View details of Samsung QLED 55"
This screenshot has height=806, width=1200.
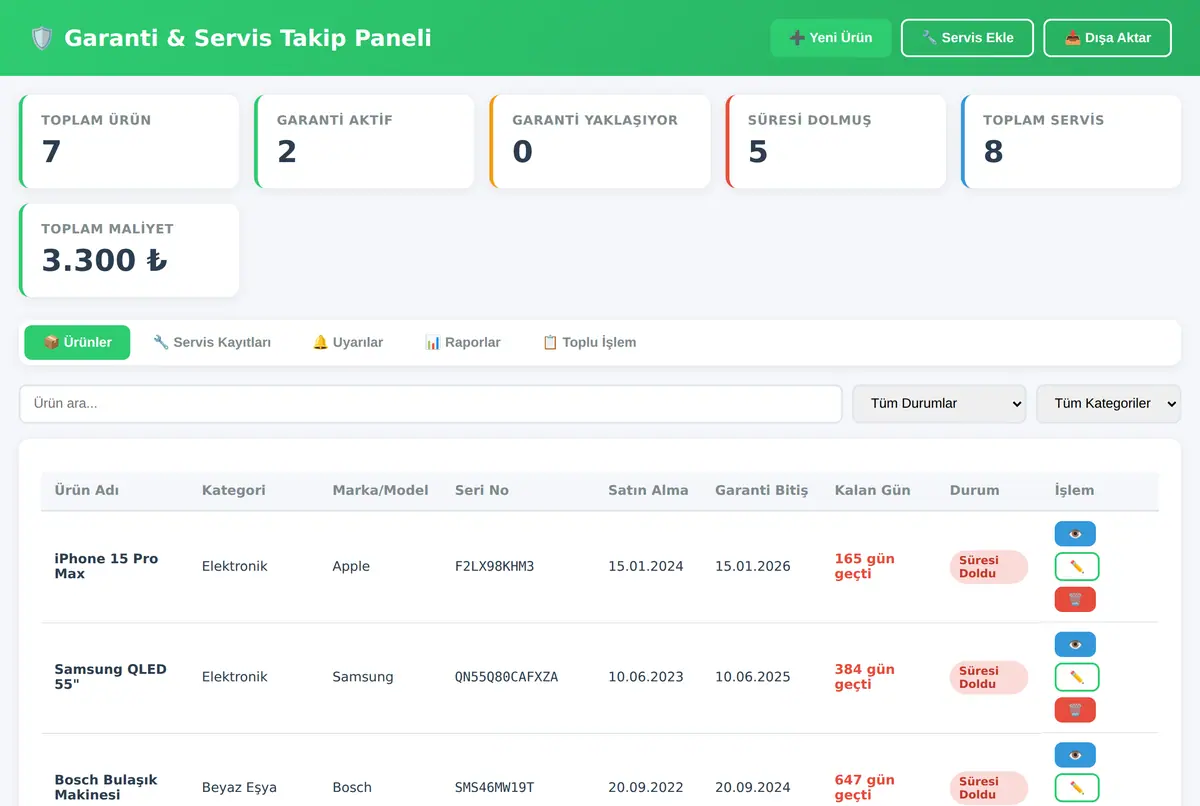click(1075, 644)
